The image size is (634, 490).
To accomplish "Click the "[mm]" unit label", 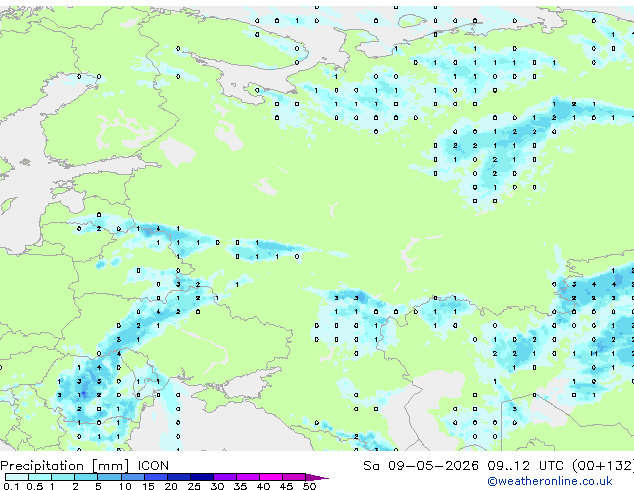I will pyautogui.click(x=111, y=466).
